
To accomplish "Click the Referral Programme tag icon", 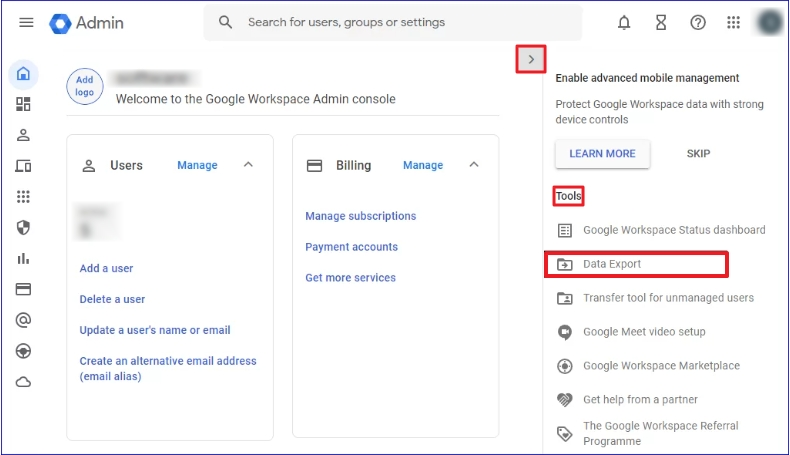I will click(x=565, y=433).
